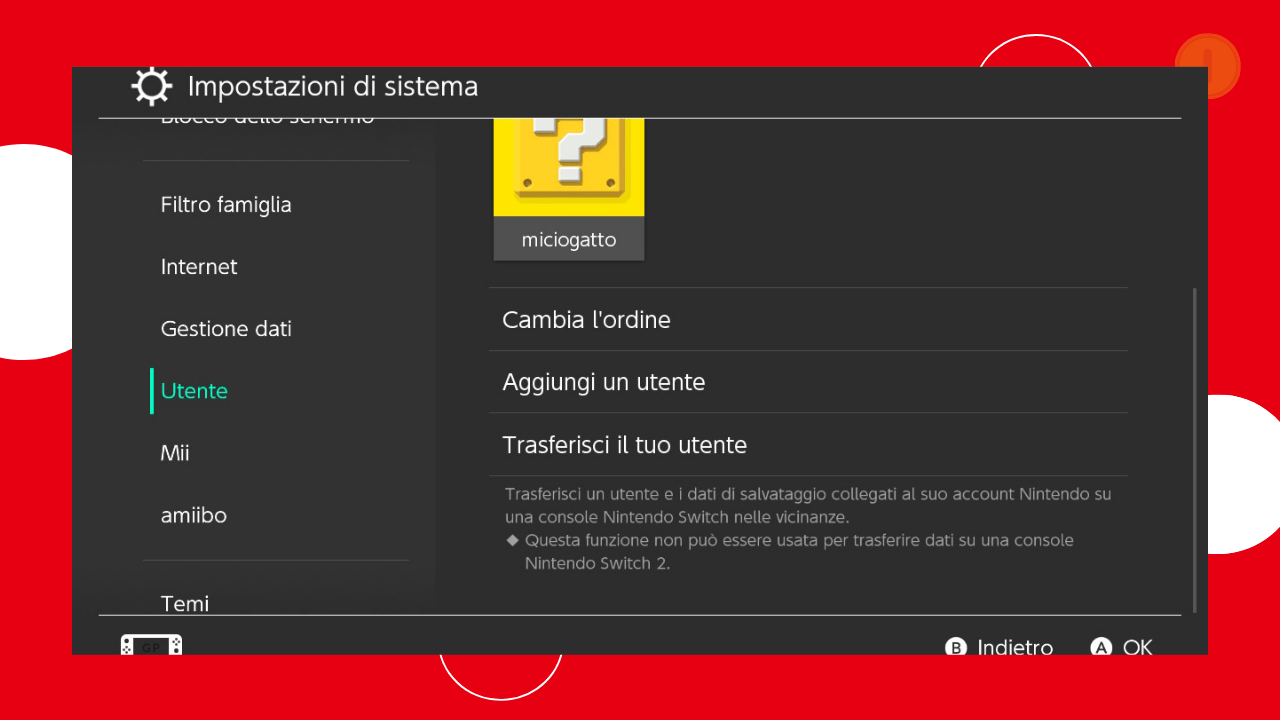Viewport: 1280px width, 720px height.
Task: Choose Trasferisci il tuo utente
Action: [x=808, y=444]
